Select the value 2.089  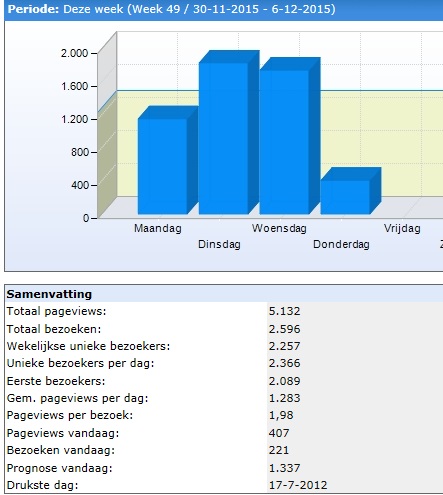tap(284, 381)
